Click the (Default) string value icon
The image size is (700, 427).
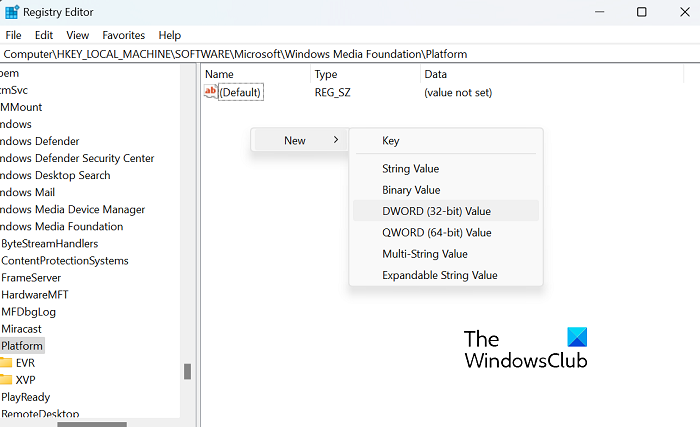point(210,92)
